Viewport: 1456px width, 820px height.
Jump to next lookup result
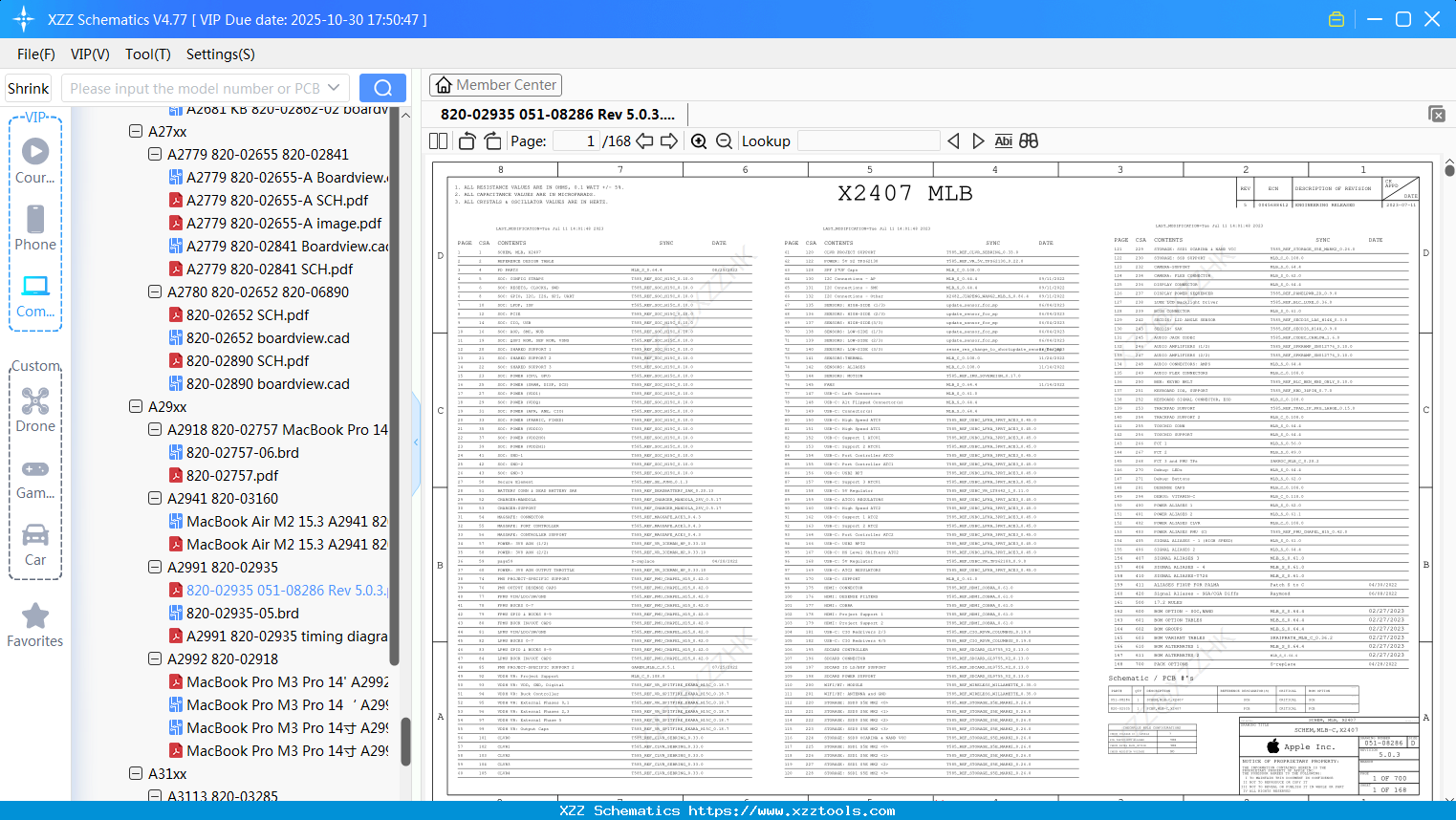(x=978, y=141)
